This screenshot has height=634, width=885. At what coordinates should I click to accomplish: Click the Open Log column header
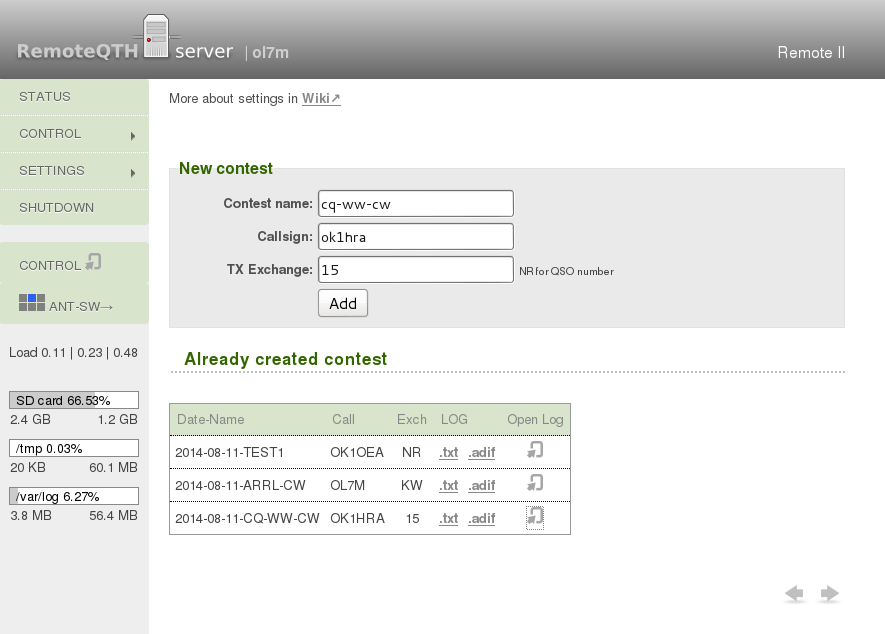(x=535, y=419)
